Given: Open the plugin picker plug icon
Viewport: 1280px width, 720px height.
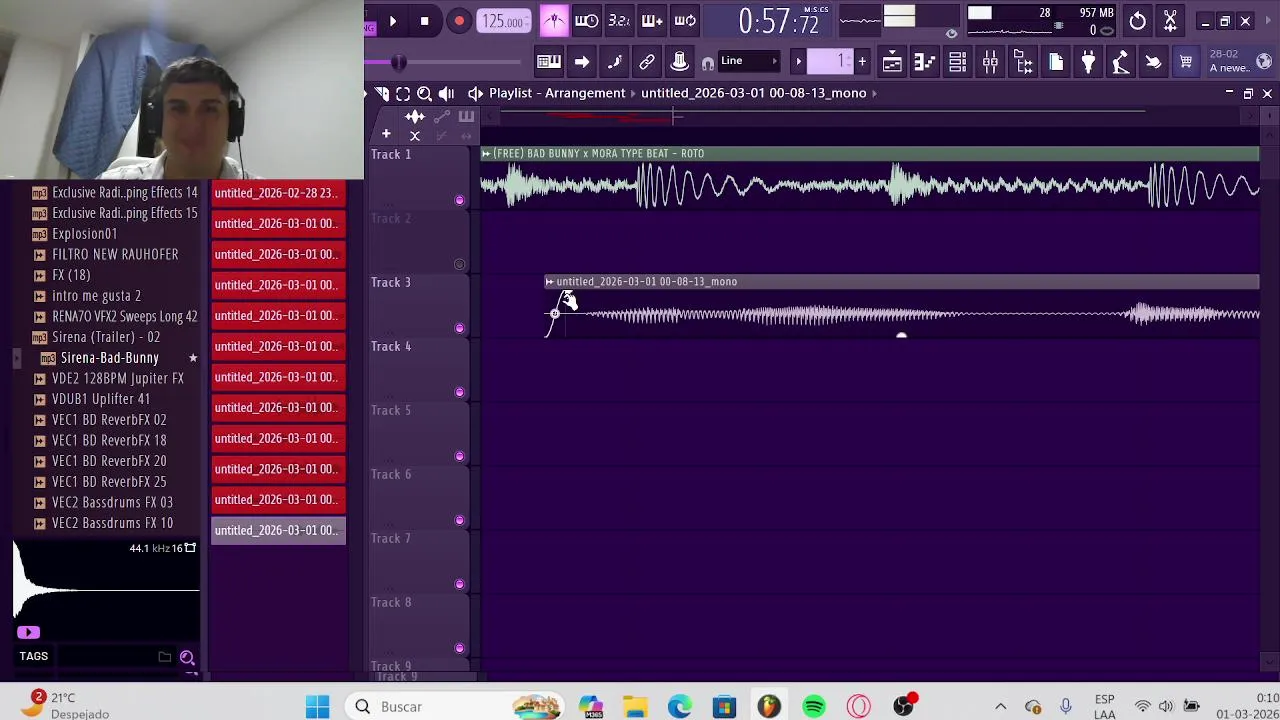Looking at the screenshot, I should (1088, 62).
